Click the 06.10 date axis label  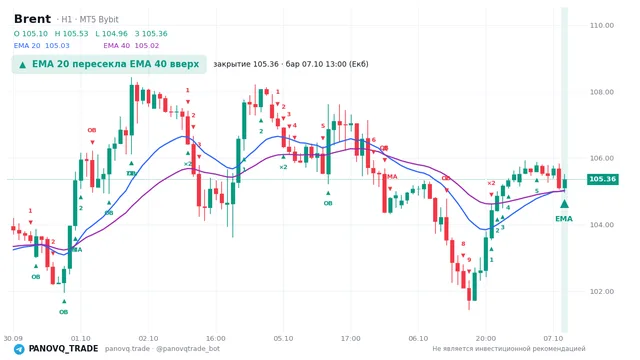click(418, 338)
